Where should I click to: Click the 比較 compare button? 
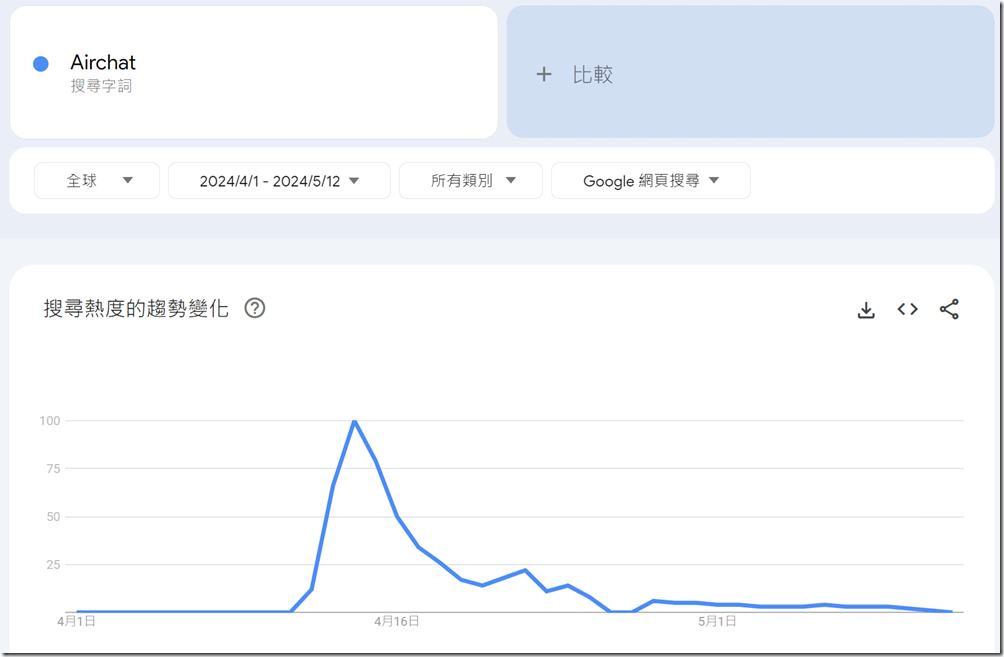click(x=750, y=72)
